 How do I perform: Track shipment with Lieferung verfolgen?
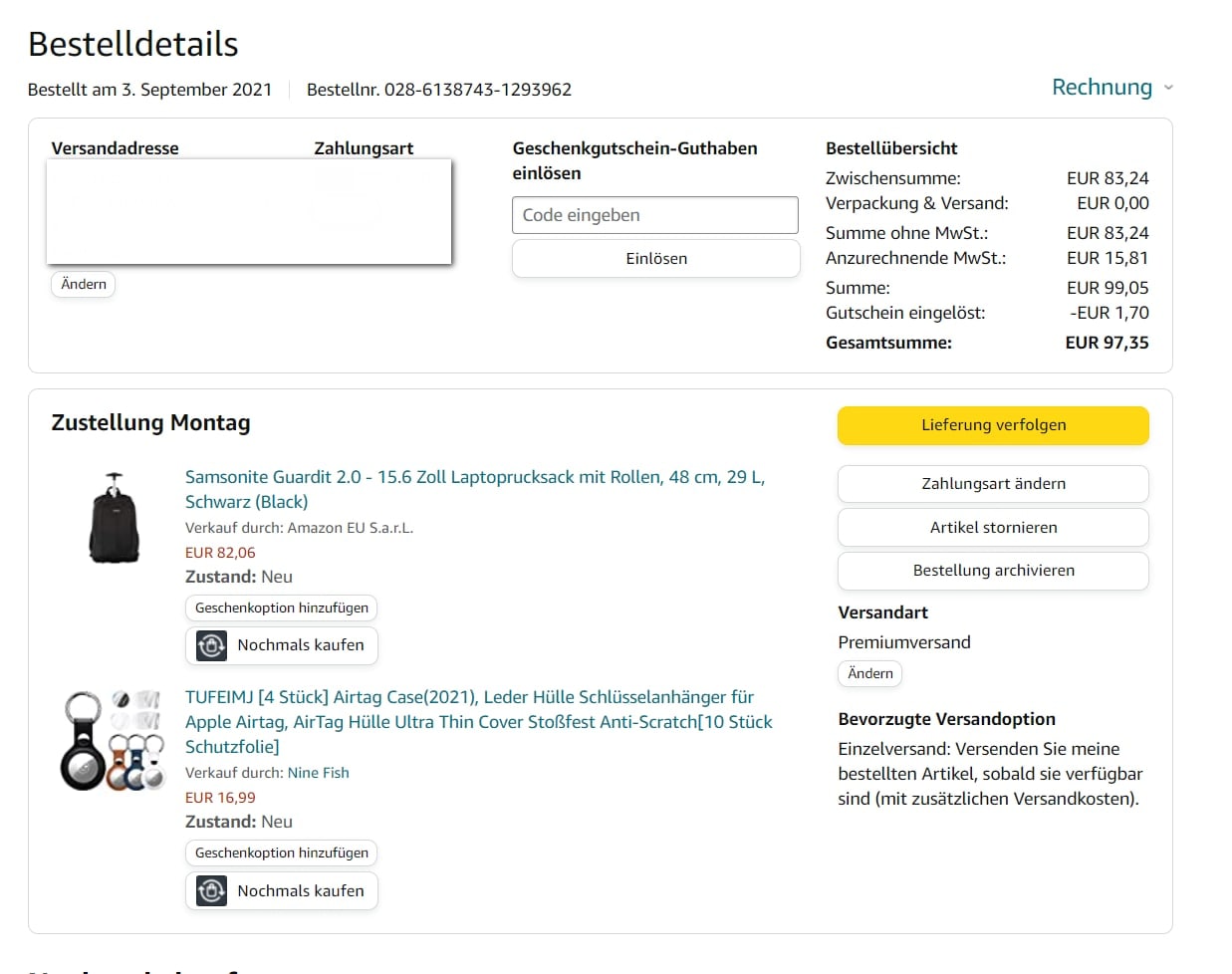992,425
